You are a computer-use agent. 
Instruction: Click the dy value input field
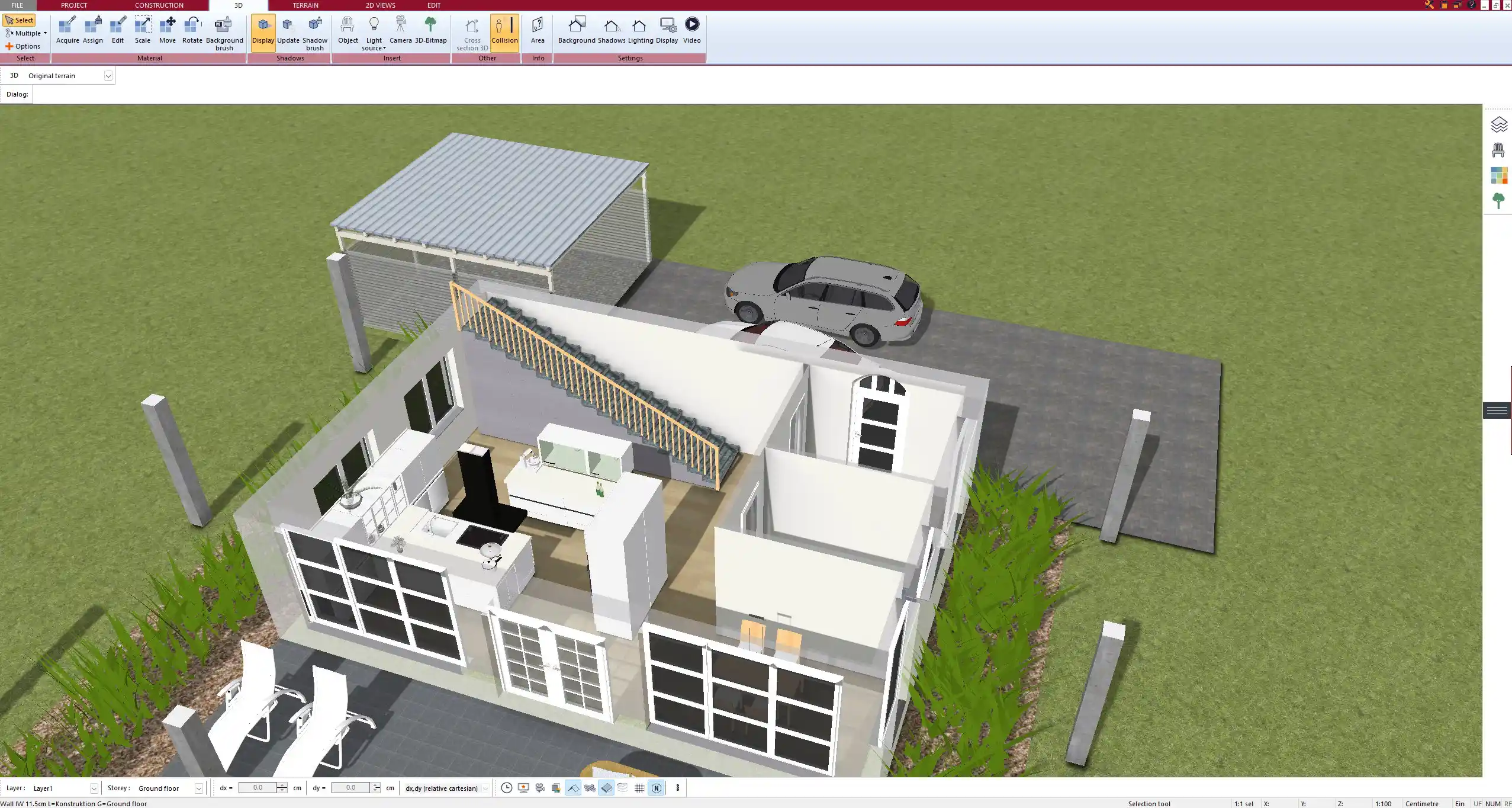pyautogui.click(x=350, y=788)
